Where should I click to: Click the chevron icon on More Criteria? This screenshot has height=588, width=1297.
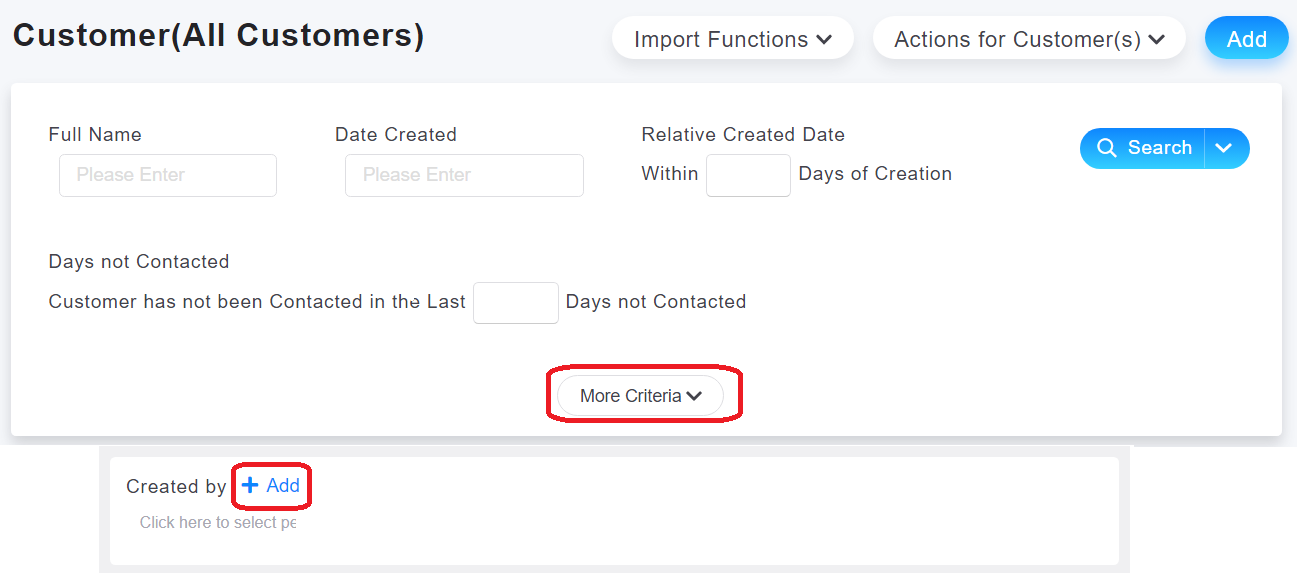tap(694, 396)
